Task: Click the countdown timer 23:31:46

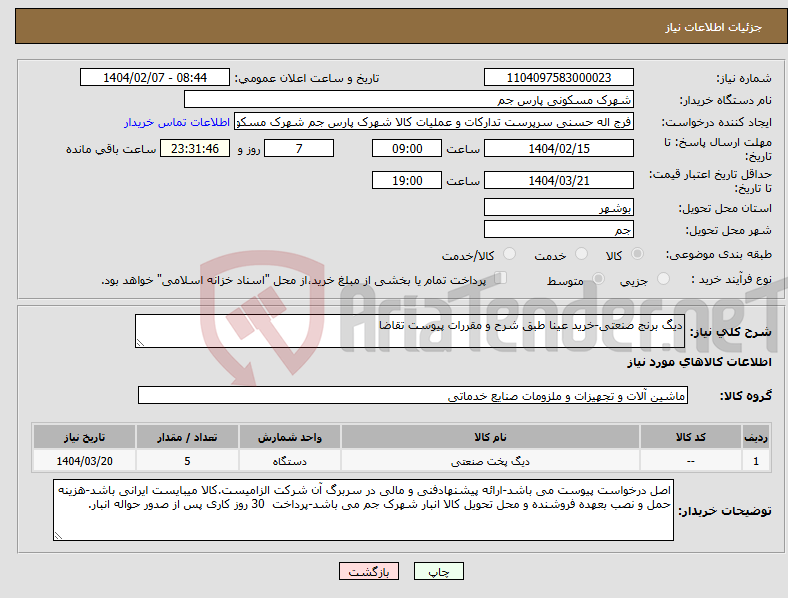Action: (x=195, y=148)
